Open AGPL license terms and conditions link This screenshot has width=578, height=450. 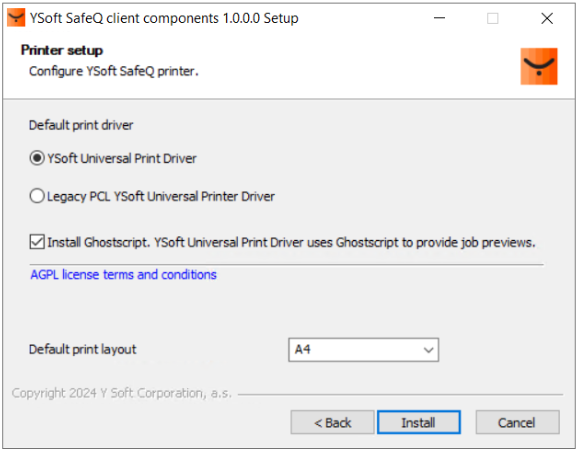coord(123,275)
